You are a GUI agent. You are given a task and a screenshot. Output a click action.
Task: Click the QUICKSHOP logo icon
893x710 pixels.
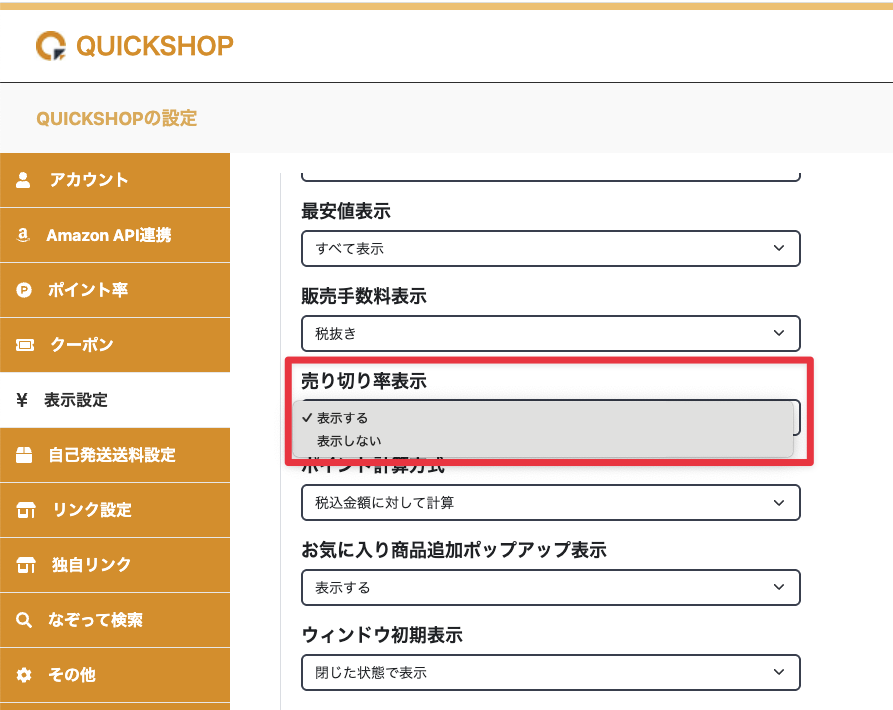point(50,45)
